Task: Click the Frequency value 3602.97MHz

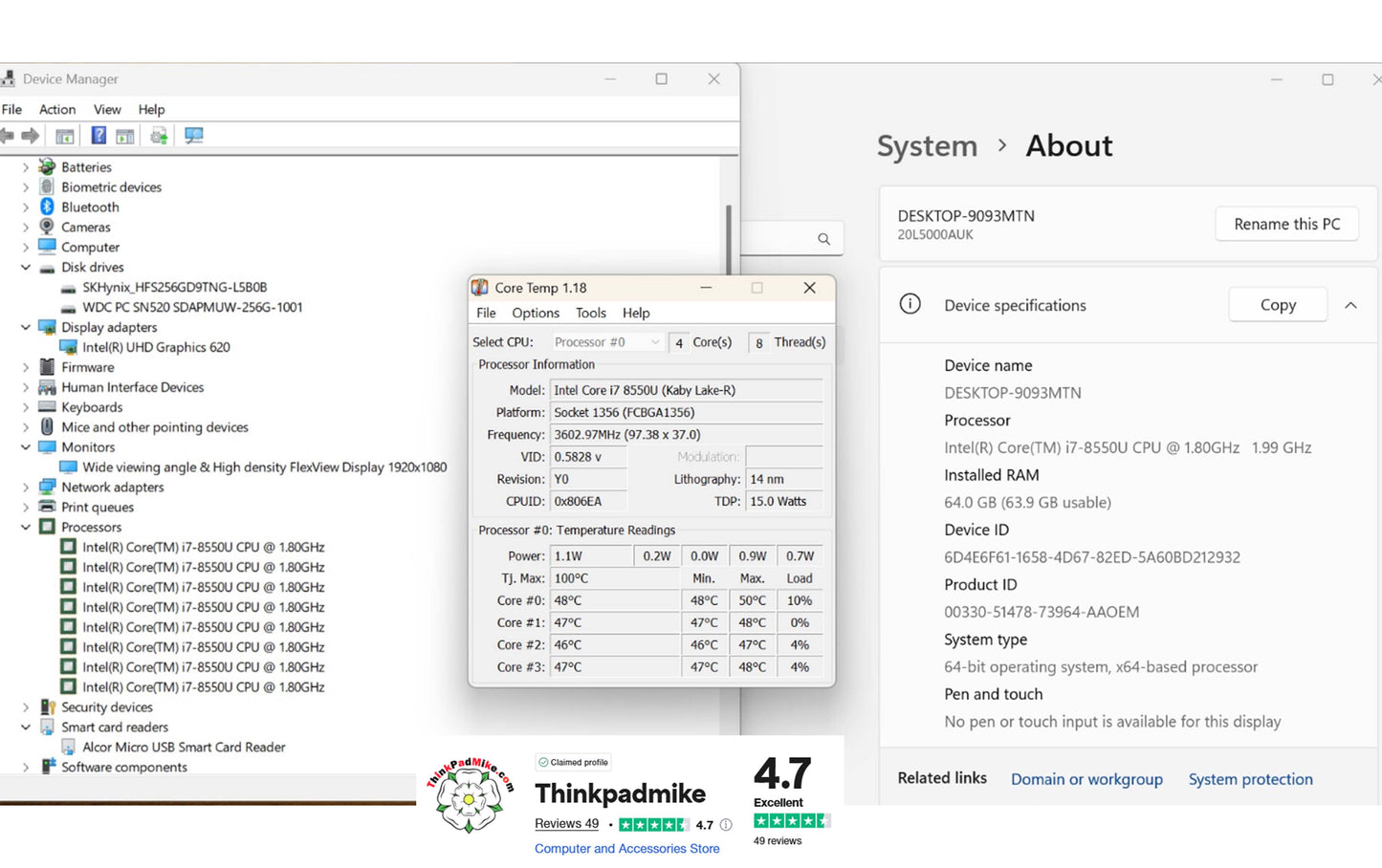Action: [686, 434]
